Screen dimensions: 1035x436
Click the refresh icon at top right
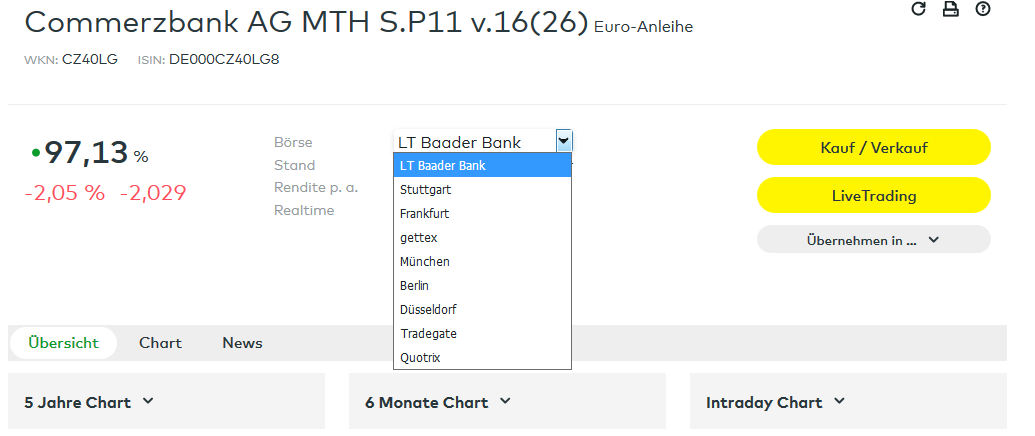point(919,9)
